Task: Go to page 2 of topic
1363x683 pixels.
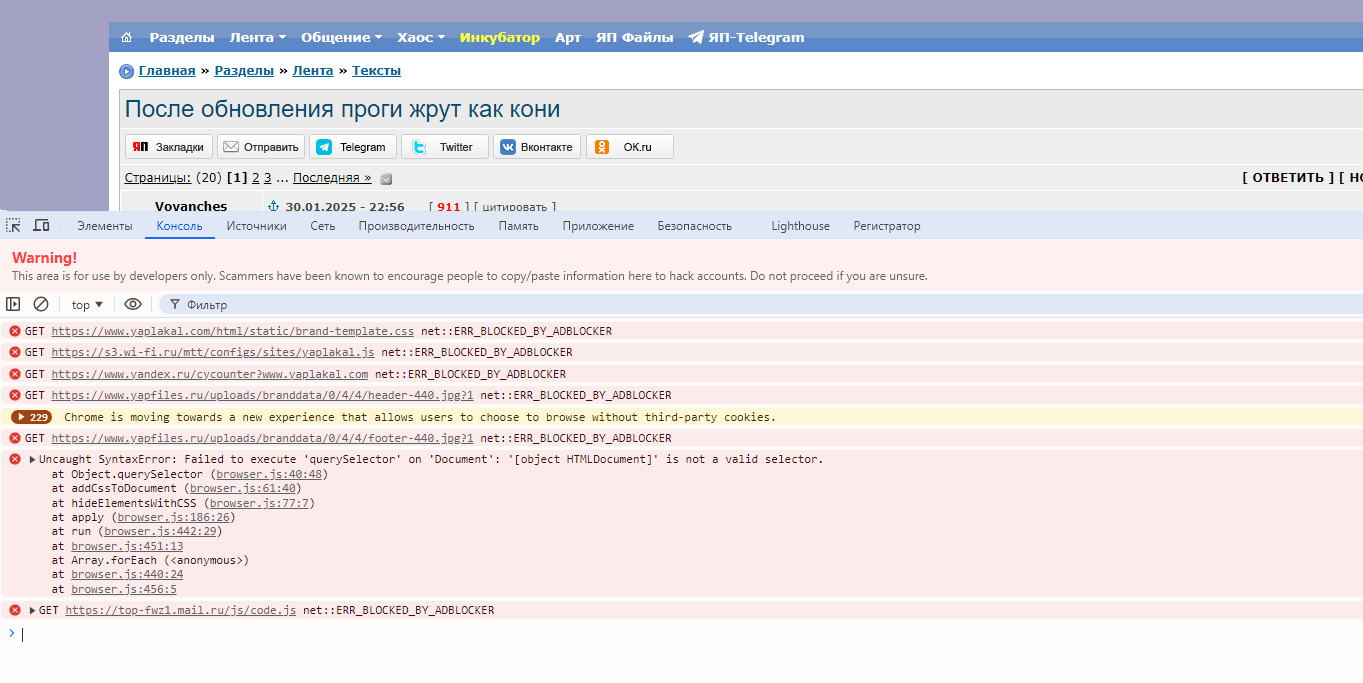Action: [x=256, y=178]
